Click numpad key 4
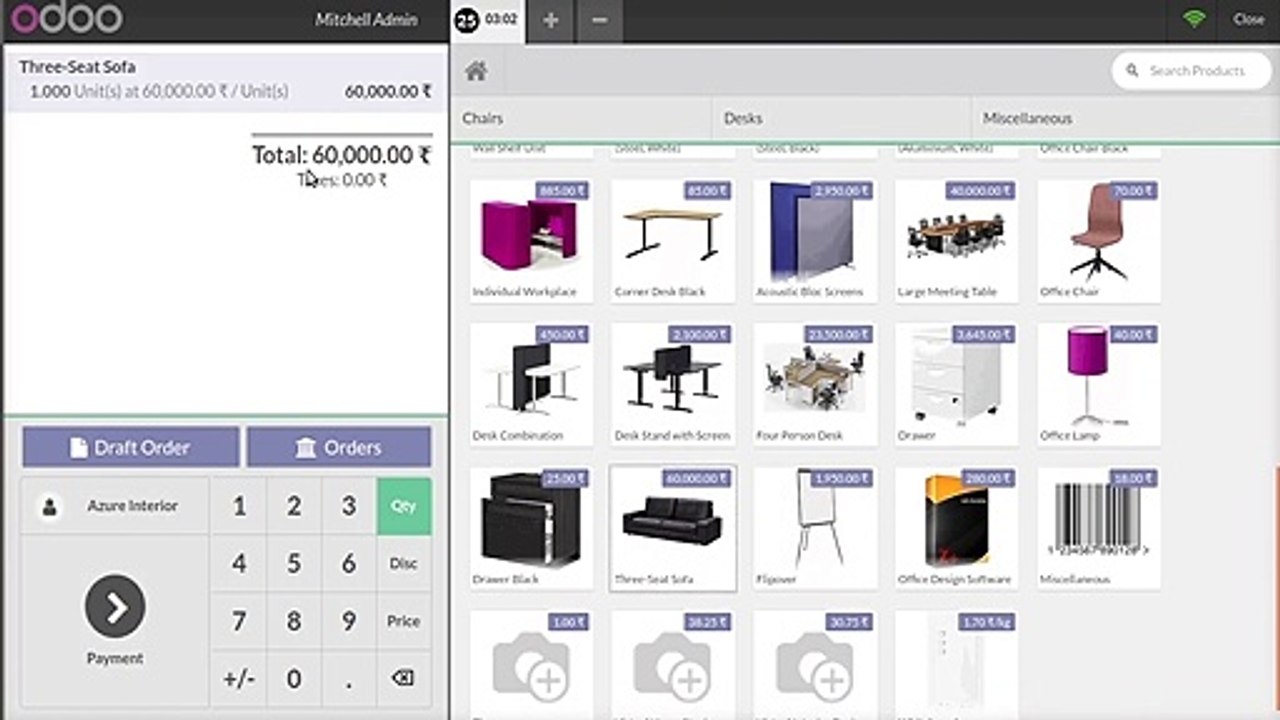Image resolution: width=1280 pixels, height=720 pixels. tap(239, 564)
